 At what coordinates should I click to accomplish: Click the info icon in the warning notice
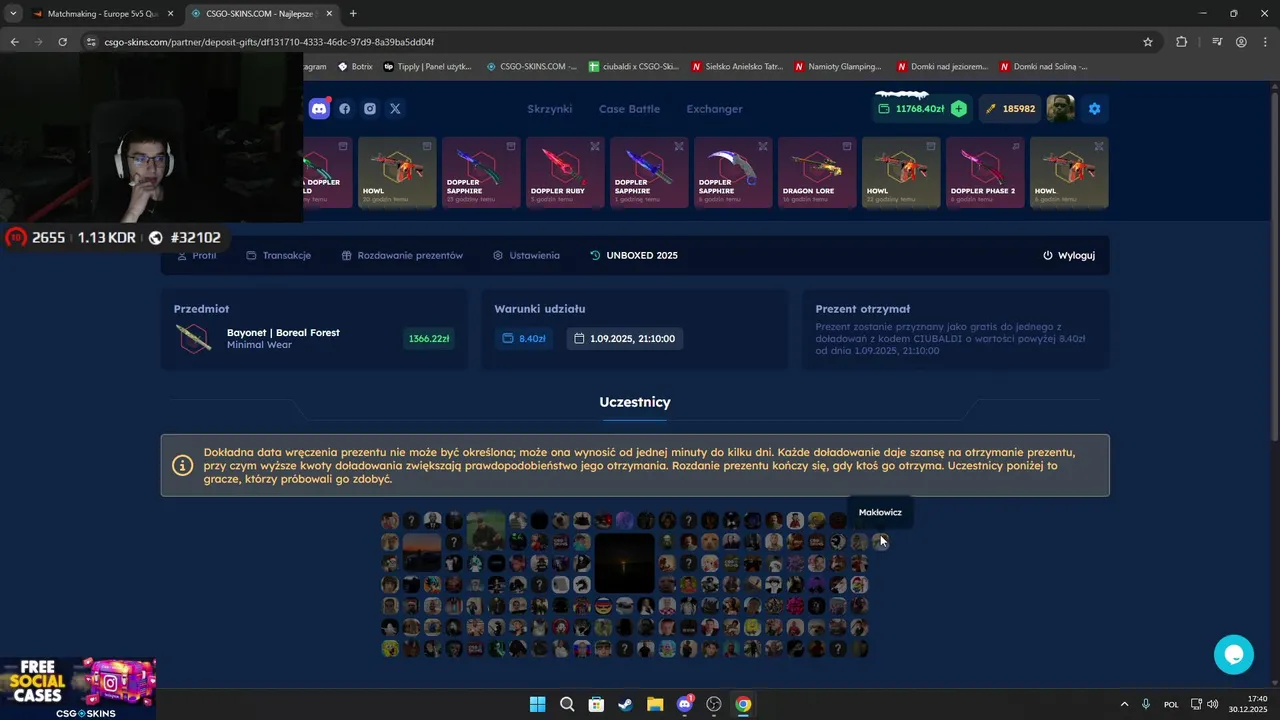(183, 466)
